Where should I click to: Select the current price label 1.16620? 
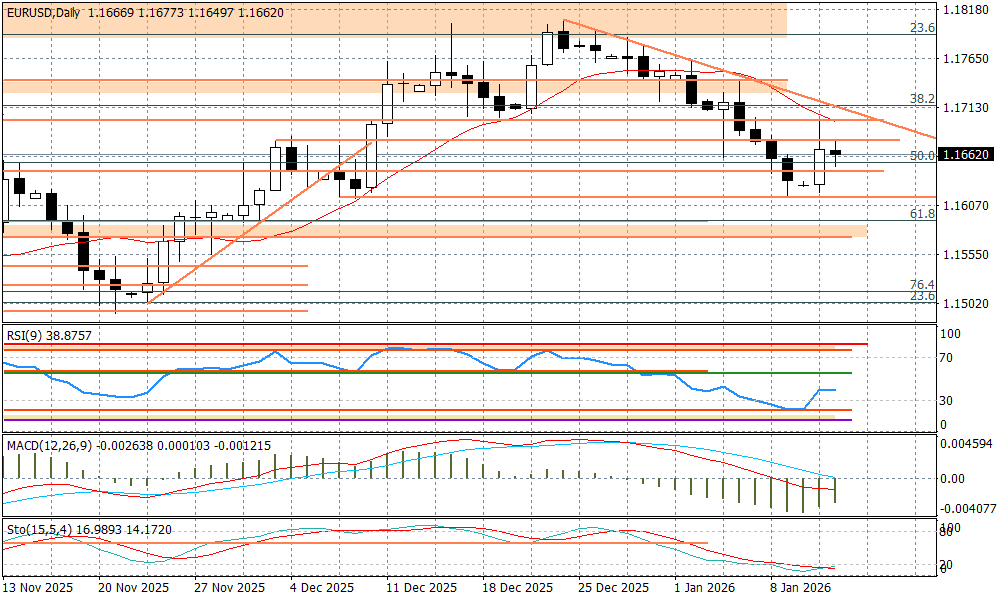965,156
